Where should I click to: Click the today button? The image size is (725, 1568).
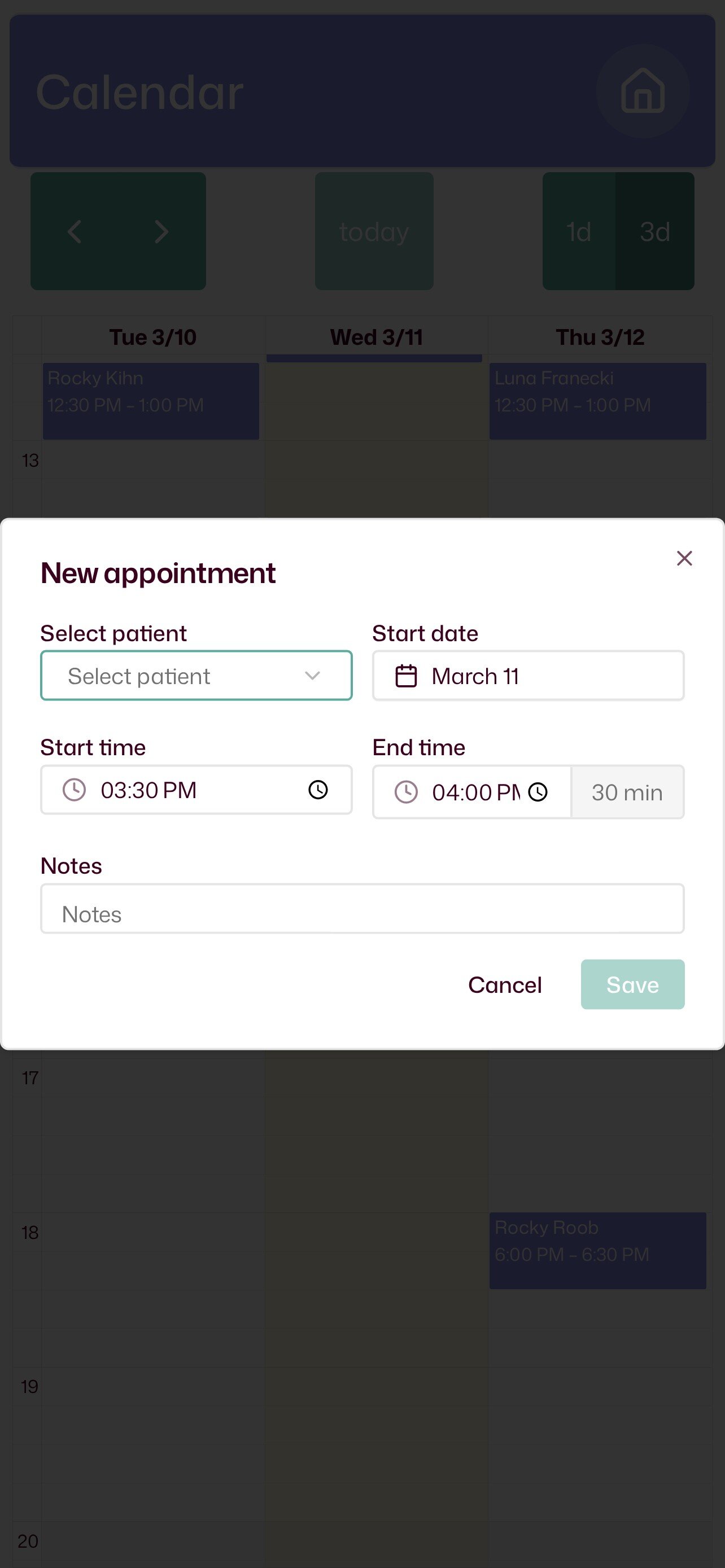click(x=374, y=232)
